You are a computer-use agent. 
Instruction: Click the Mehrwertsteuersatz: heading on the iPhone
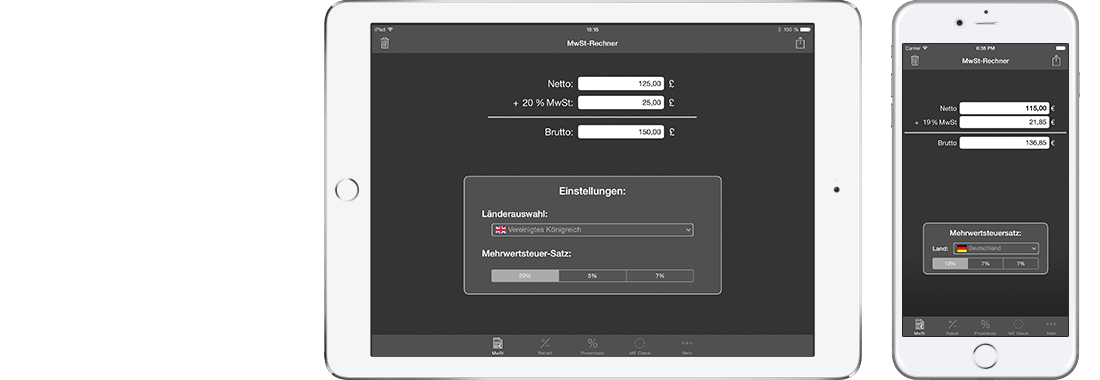[985, 232]
